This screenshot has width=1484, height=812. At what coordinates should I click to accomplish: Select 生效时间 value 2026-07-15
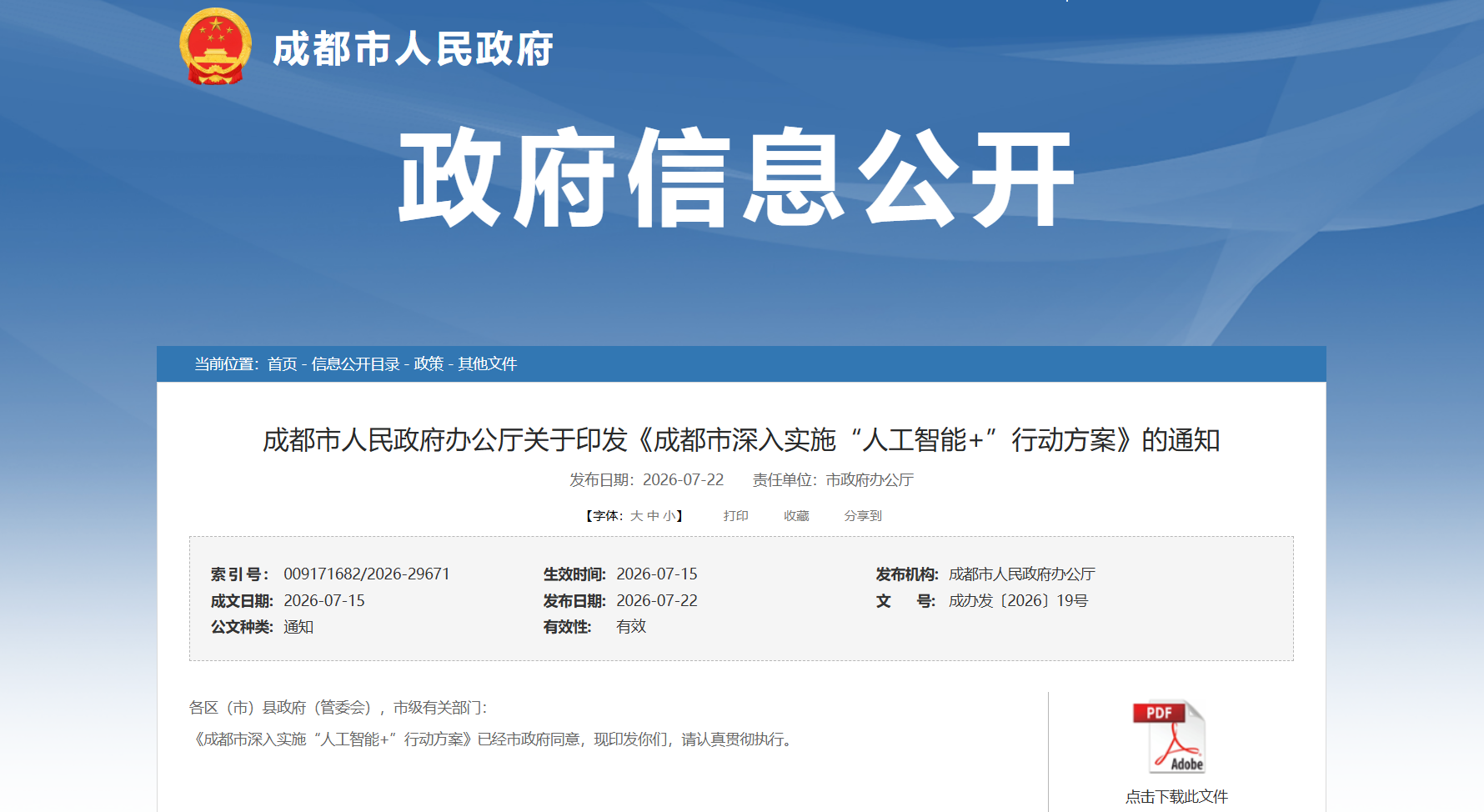tap(657, 574)
